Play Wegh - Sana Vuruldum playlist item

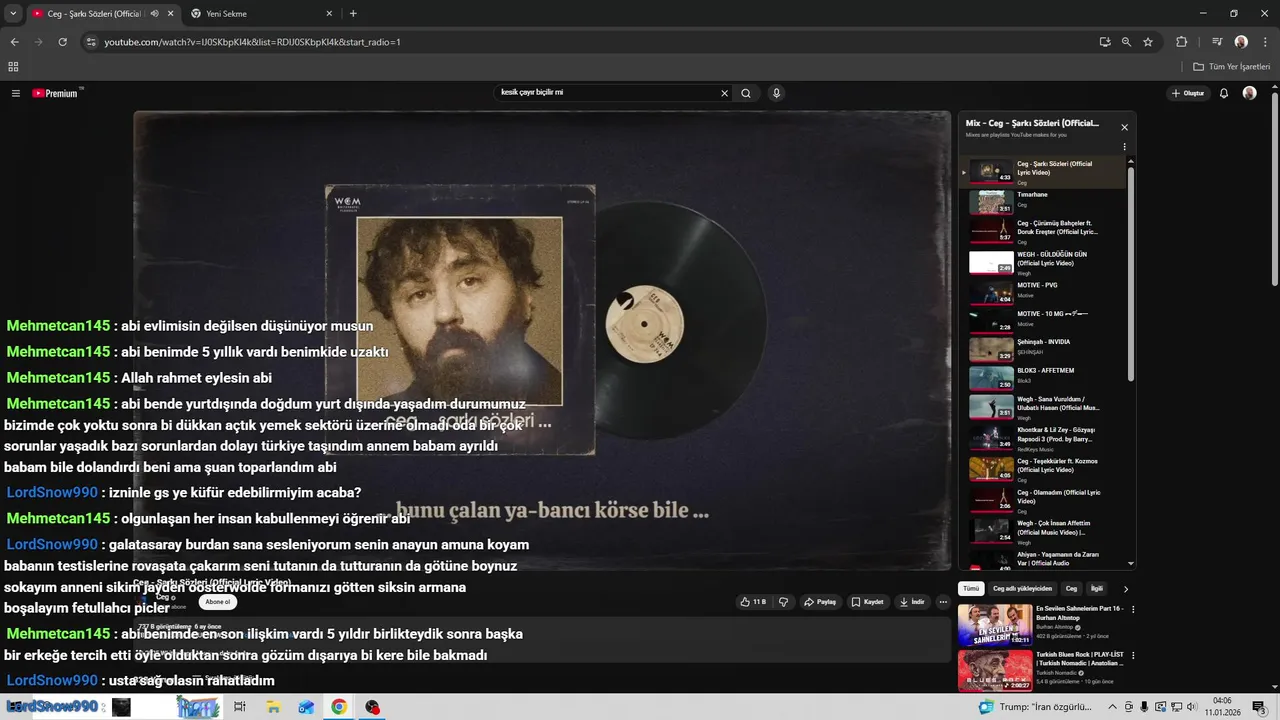pos(1043,406)
